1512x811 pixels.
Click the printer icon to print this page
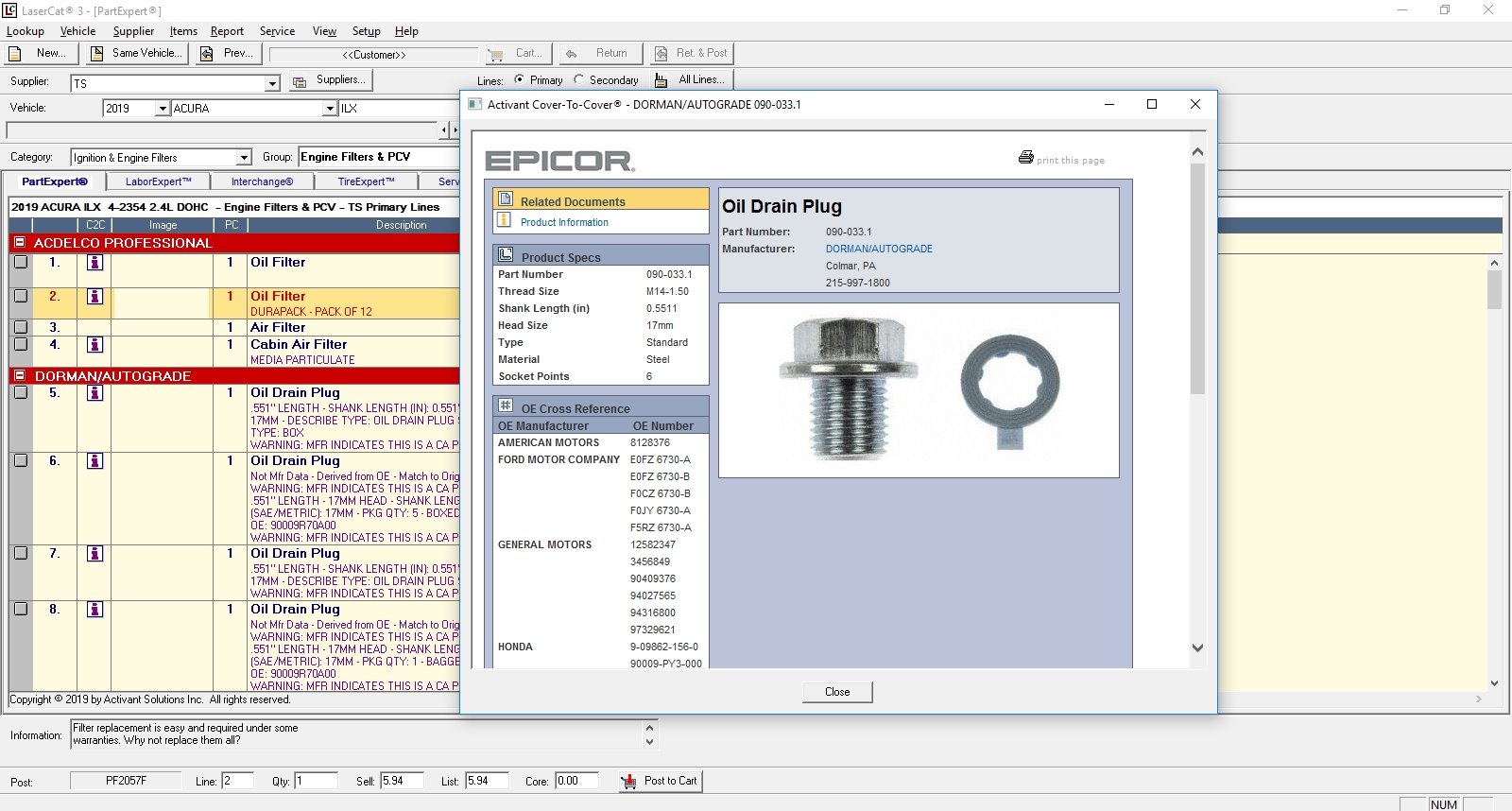(x=1026, y=158)
